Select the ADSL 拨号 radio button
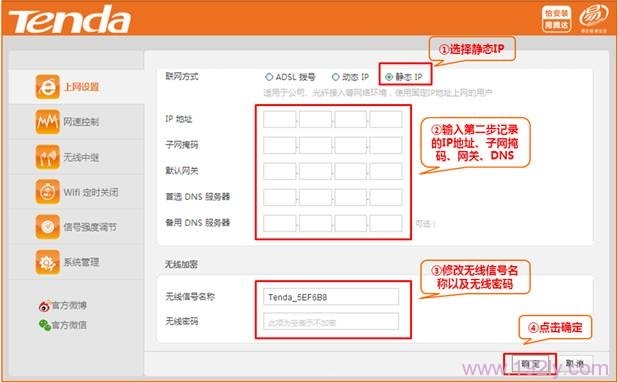 pyautogui.click(x=269, y=77)
